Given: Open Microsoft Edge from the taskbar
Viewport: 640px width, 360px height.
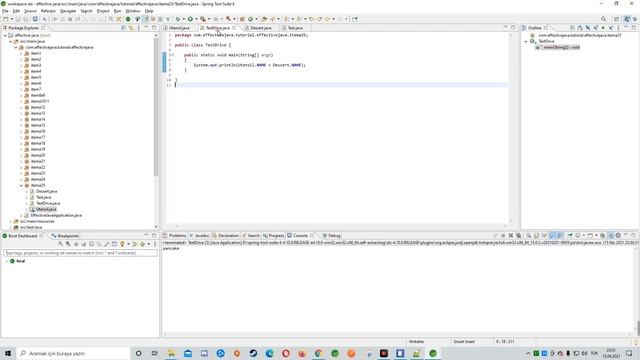Looking at the screenshot, I should tap(269, 353).
